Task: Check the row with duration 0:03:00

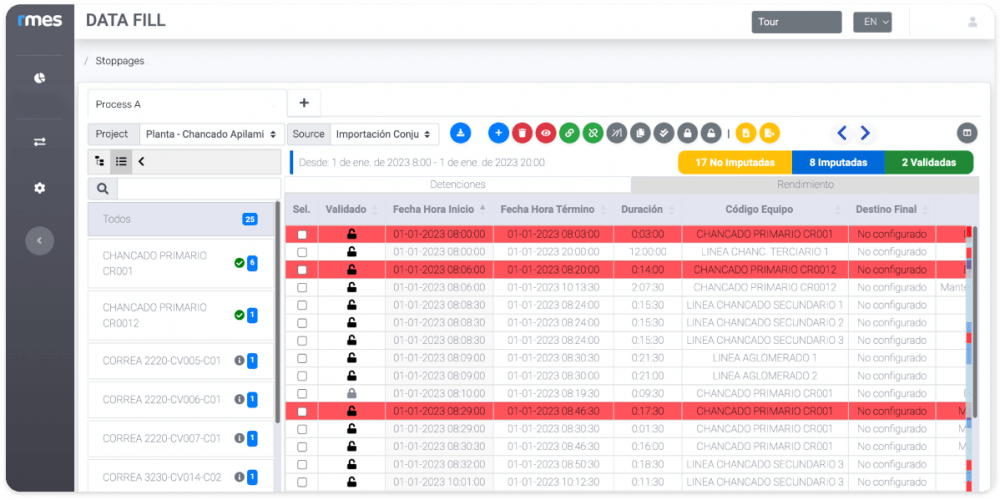Action: pyautogui.click(x=302, y=235)
